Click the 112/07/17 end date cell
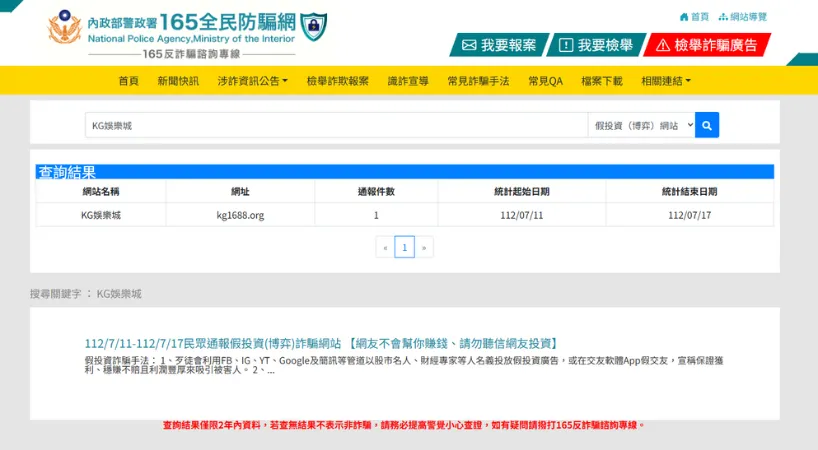The image size is (818, 450). (690, 215)
